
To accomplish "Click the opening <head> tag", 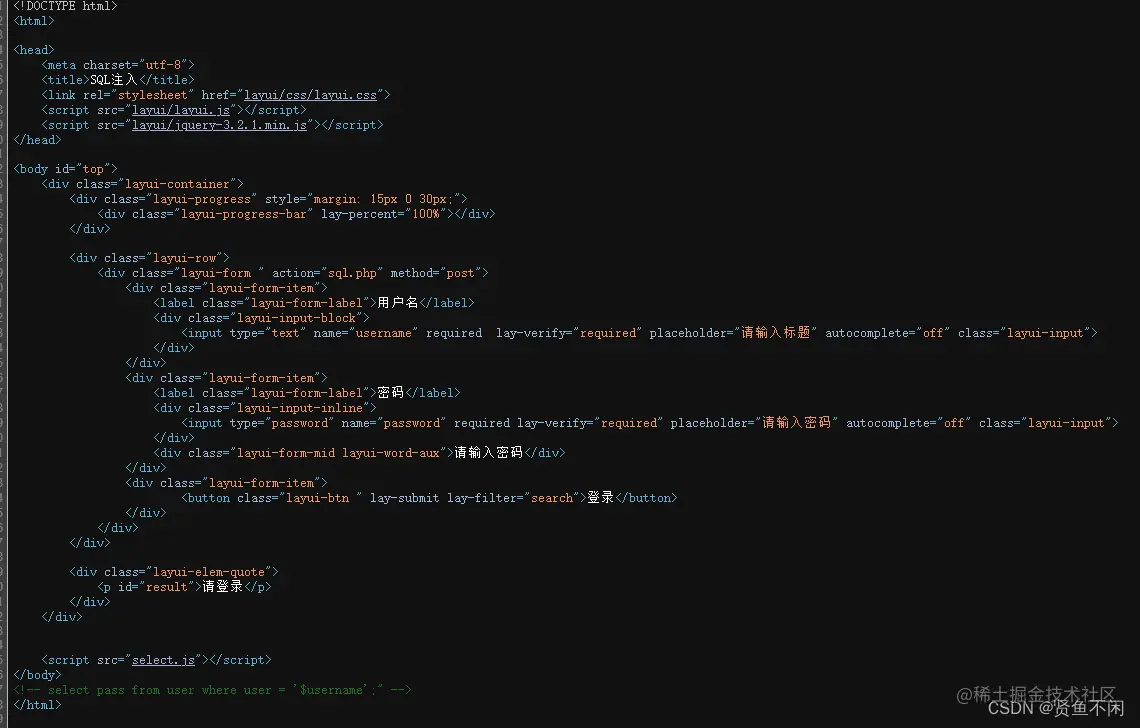I will tap(33, 50).
